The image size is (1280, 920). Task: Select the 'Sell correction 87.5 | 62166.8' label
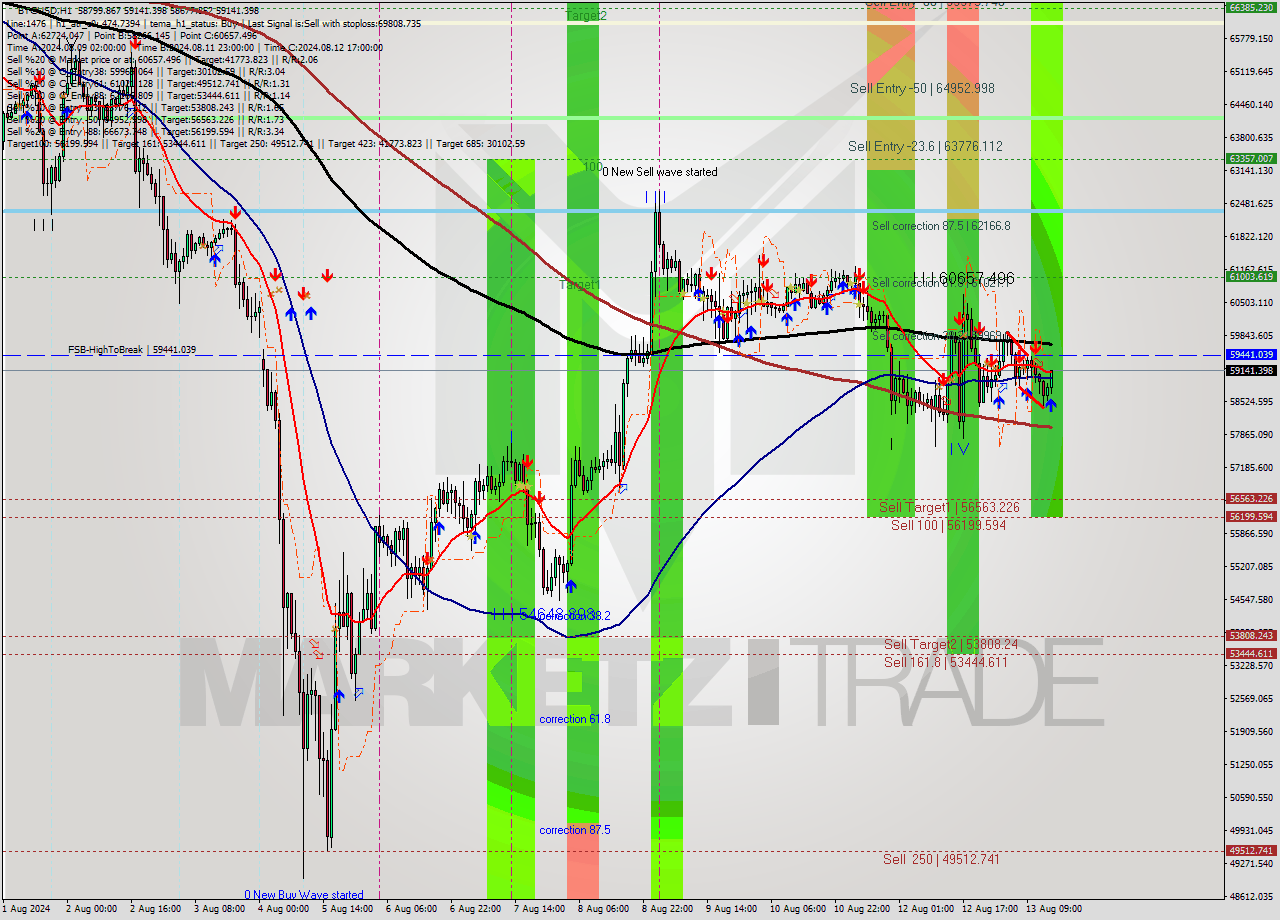point(941,226)
